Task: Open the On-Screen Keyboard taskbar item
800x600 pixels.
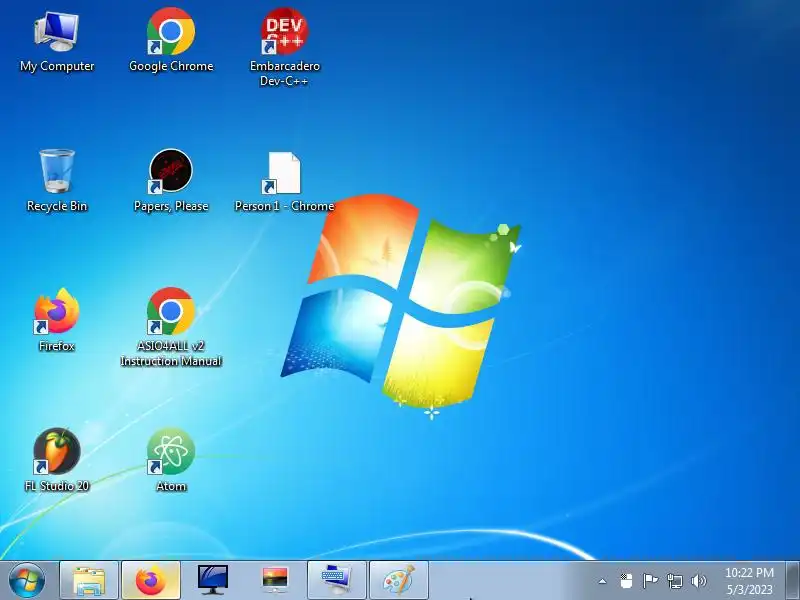Action: (x=337, y=581)
